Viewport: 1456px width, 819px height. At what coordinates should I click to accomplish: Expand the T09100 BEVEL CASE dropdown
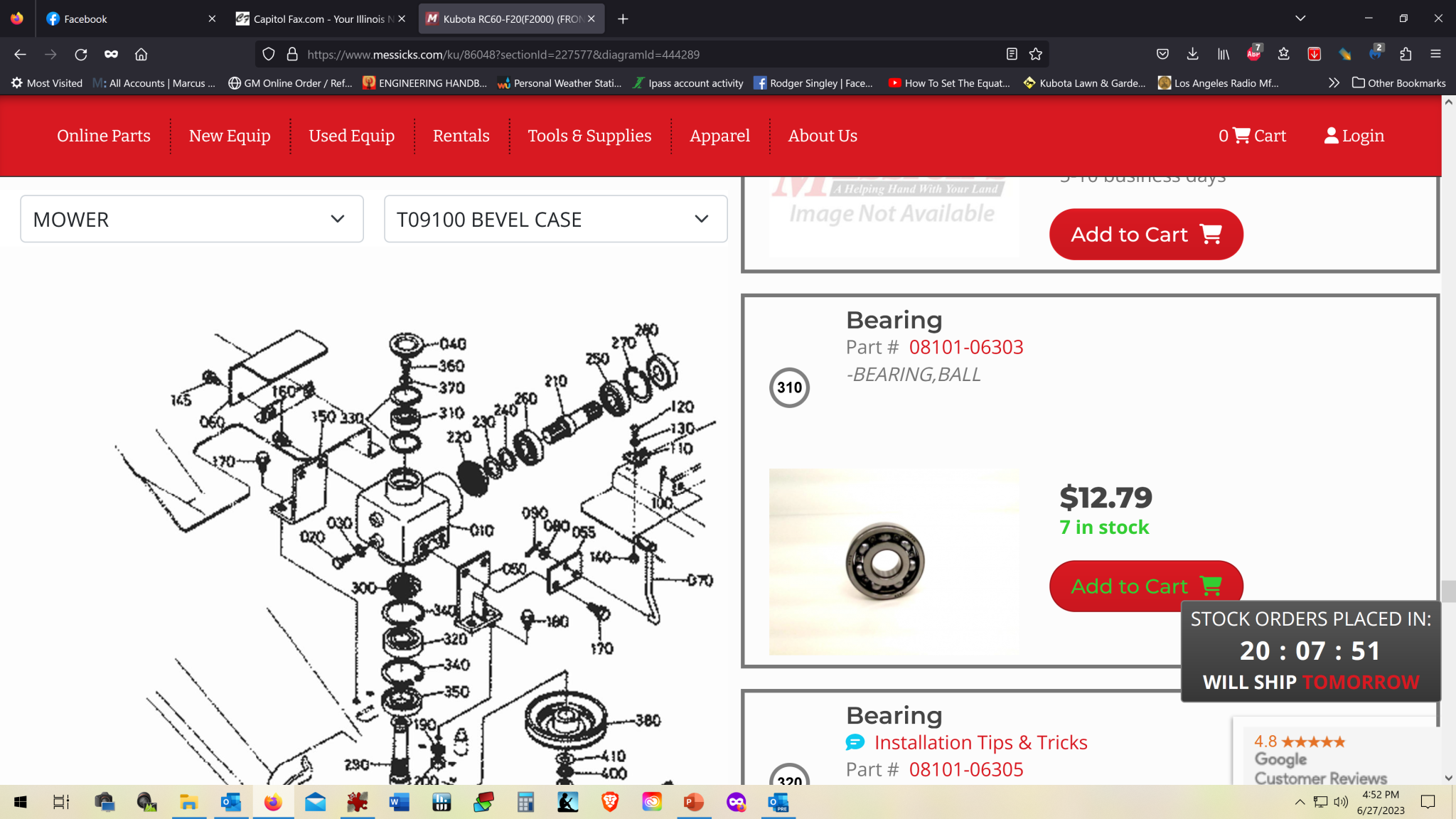[556, 219]
